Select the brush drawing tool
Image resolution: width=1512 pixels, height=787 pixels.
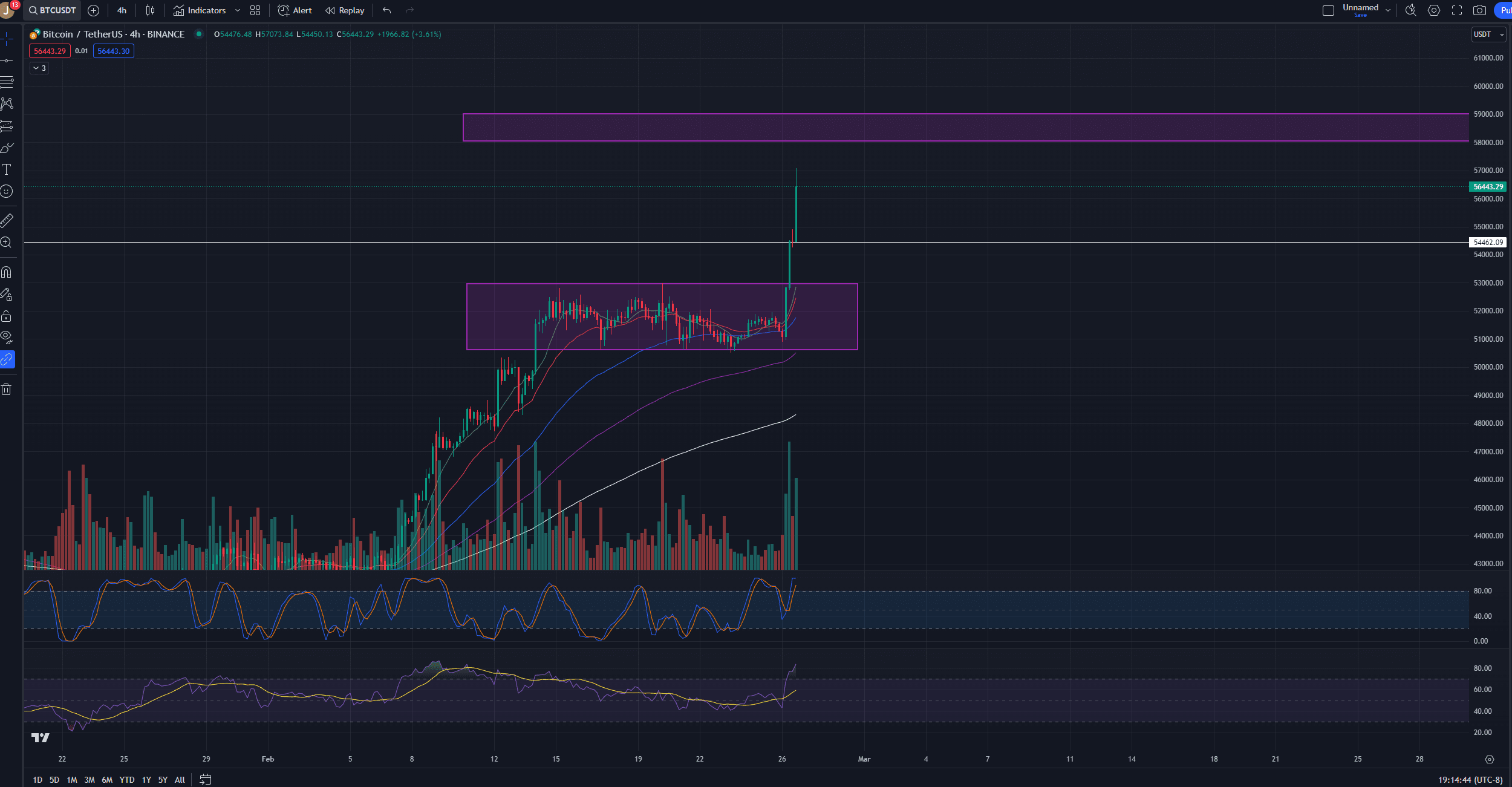pyautogui.click(x=7, y=148)
